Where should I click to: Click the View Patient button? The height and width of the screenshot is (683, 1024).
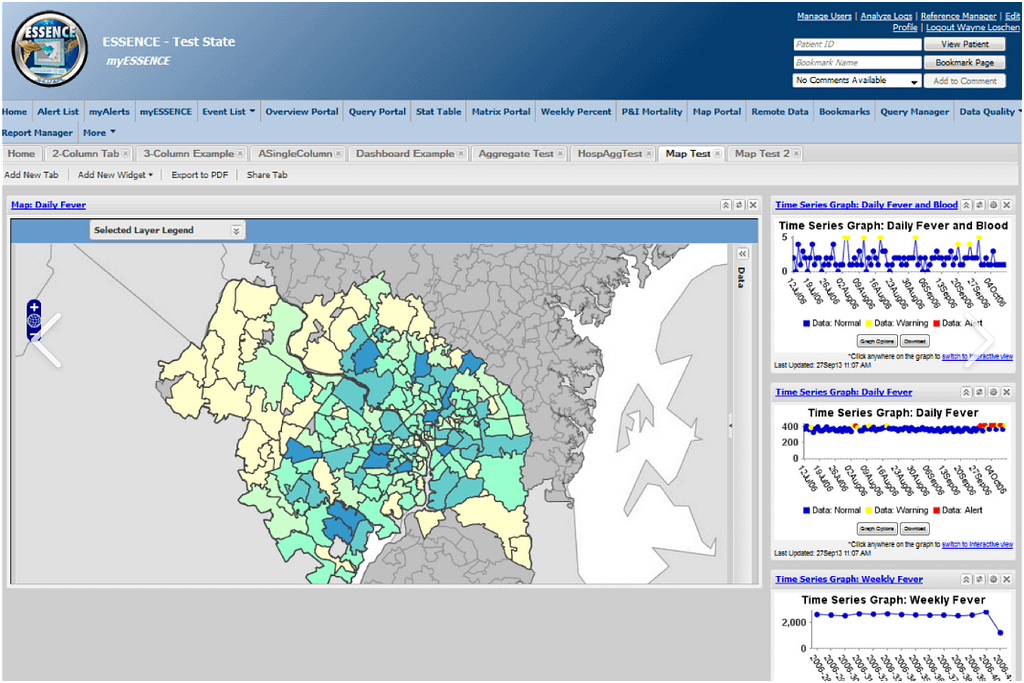(x=964, y=45)
